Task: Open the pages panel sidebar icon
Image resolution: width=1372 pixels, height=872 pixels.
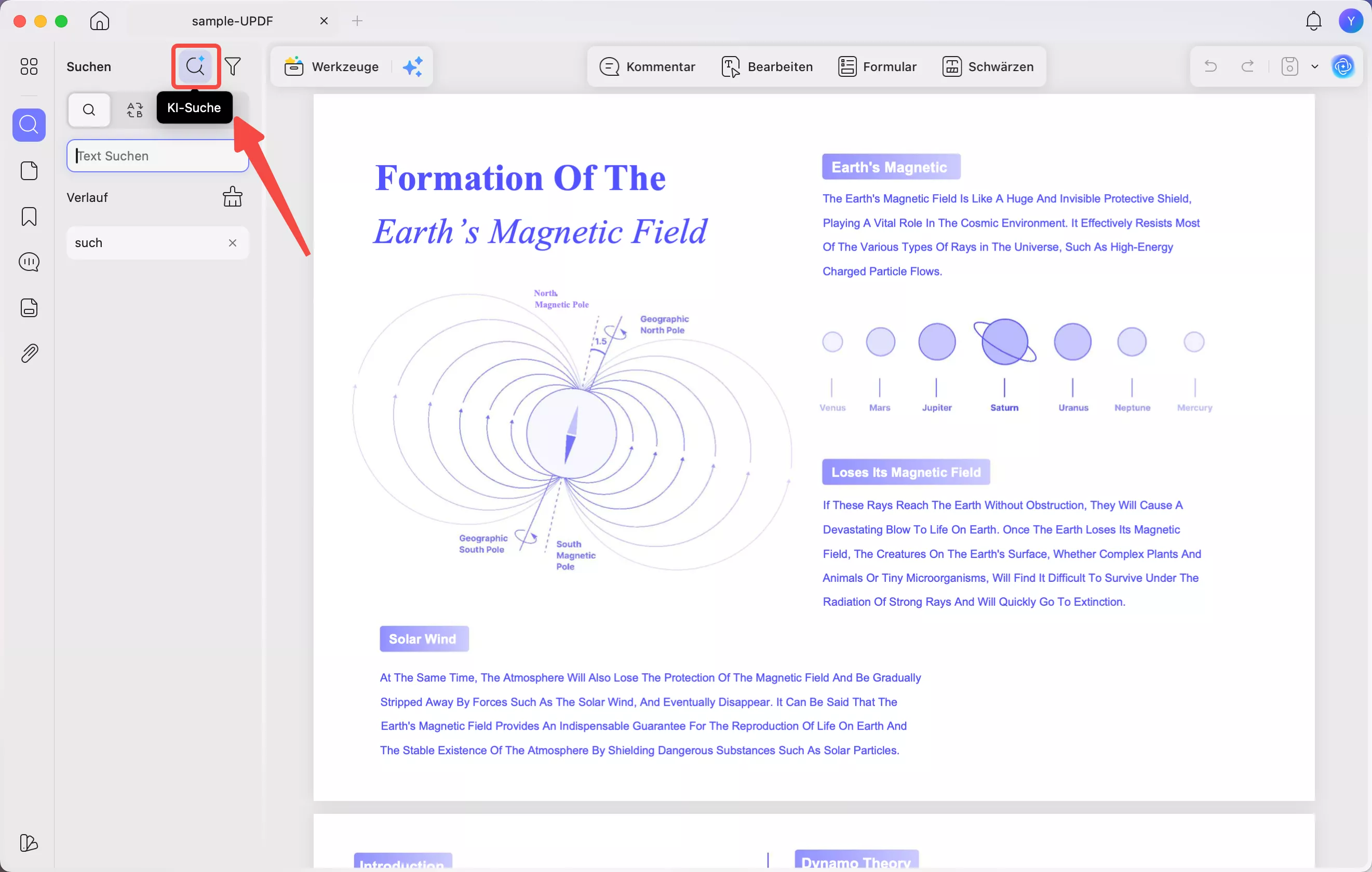Action: pyautogui.click(x=29, y=171)
